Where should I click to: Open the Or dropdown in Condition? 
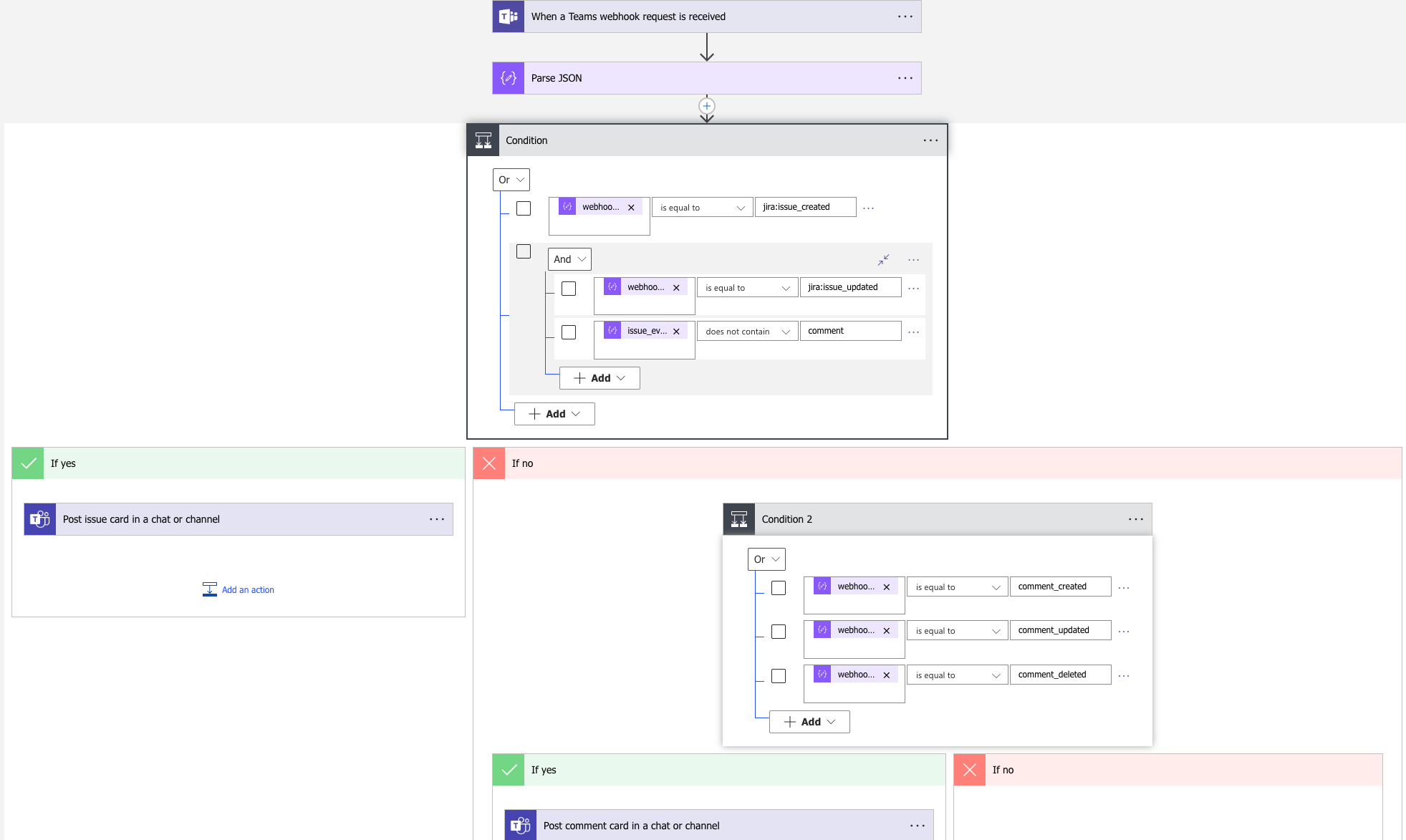coord(511,180)
